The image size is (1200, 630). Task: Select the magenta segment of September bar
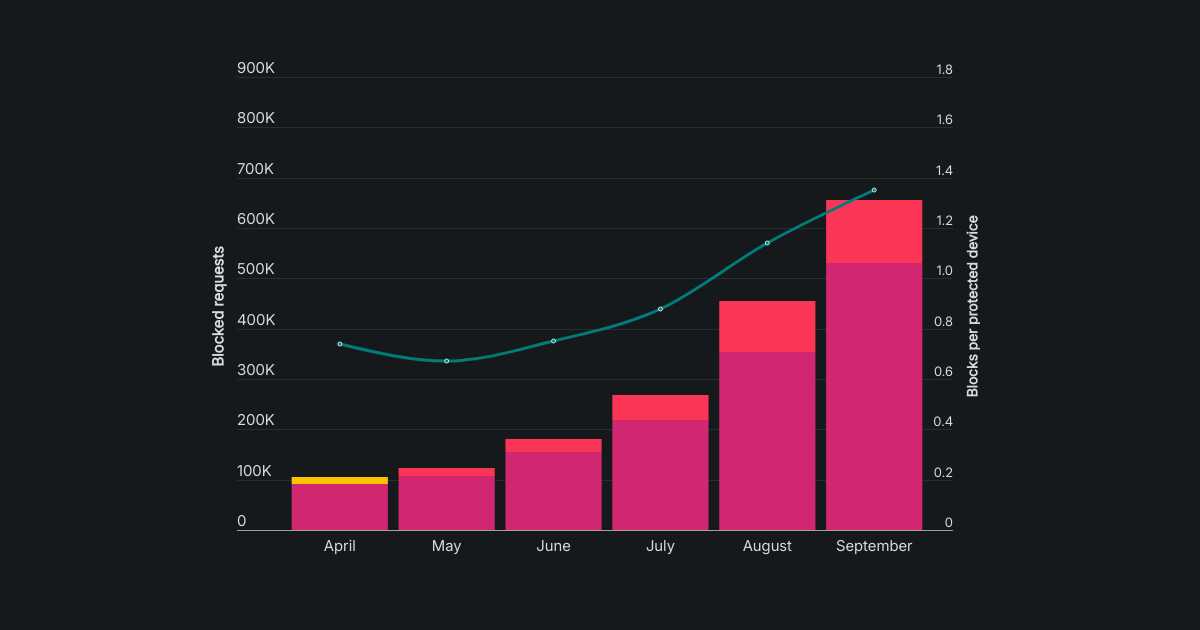[874, 396]
